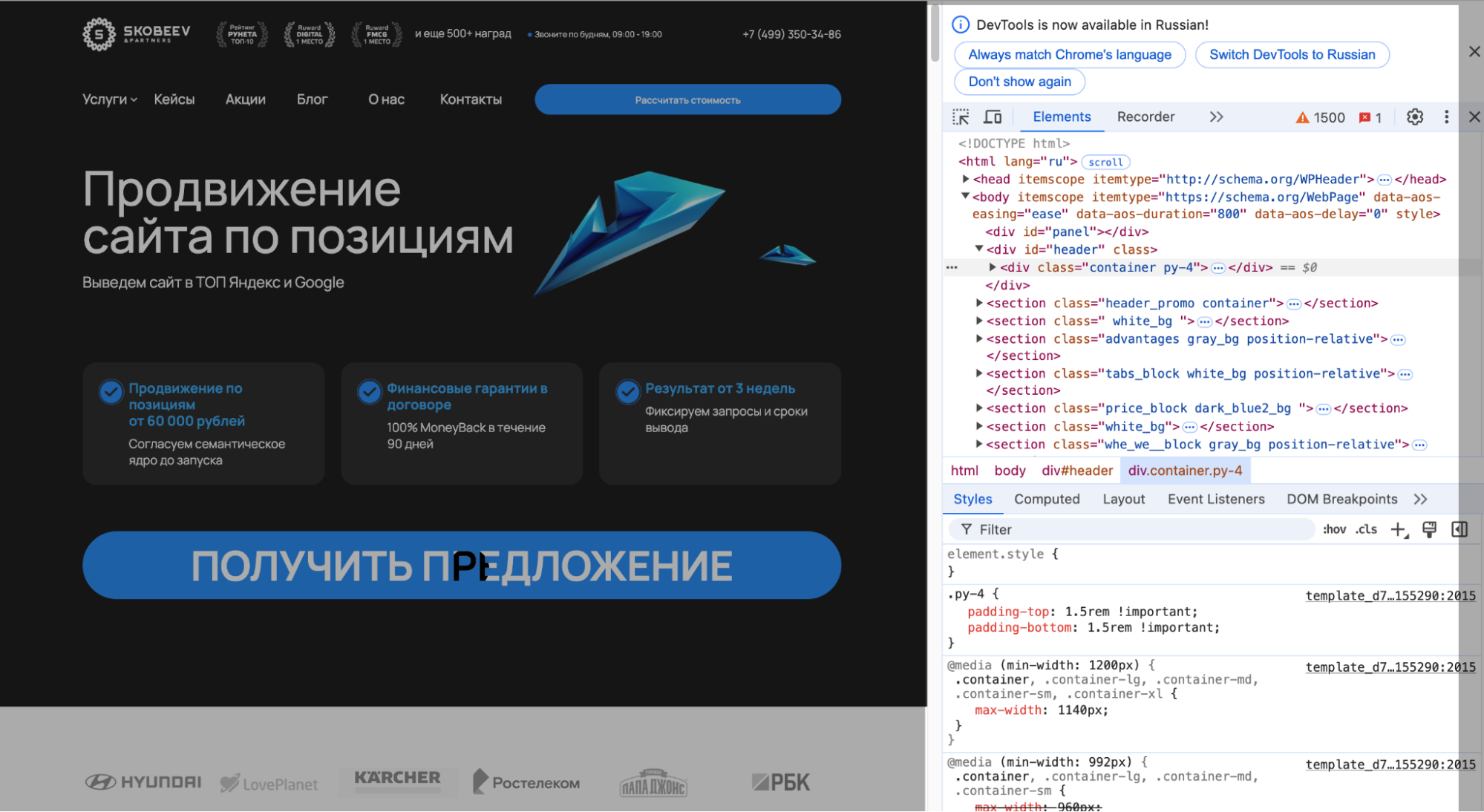Click Always match Chrome's language button
1484x812 pixels.
click(x=1069, y=54)
